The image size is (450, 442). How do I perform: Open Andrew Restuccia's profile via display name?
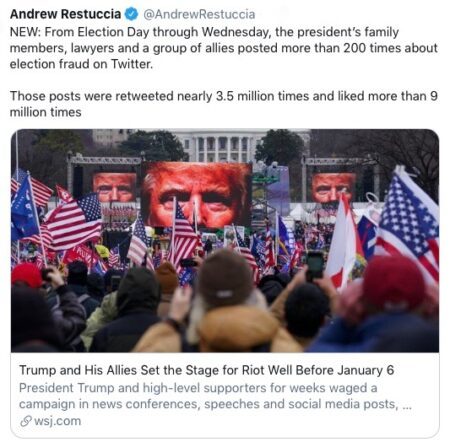(65, 14)
